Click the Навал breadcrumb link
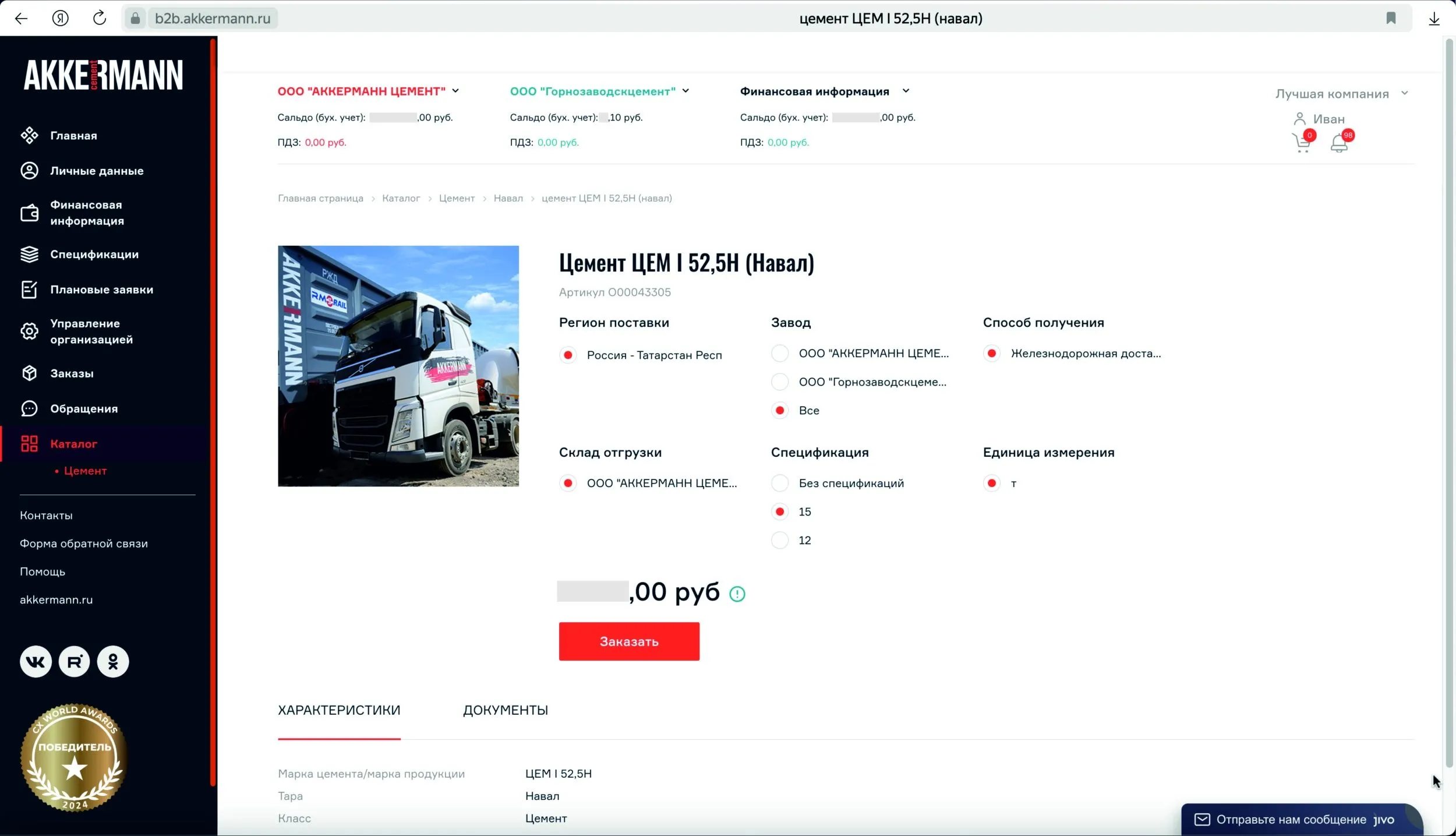 pos(508,198)
